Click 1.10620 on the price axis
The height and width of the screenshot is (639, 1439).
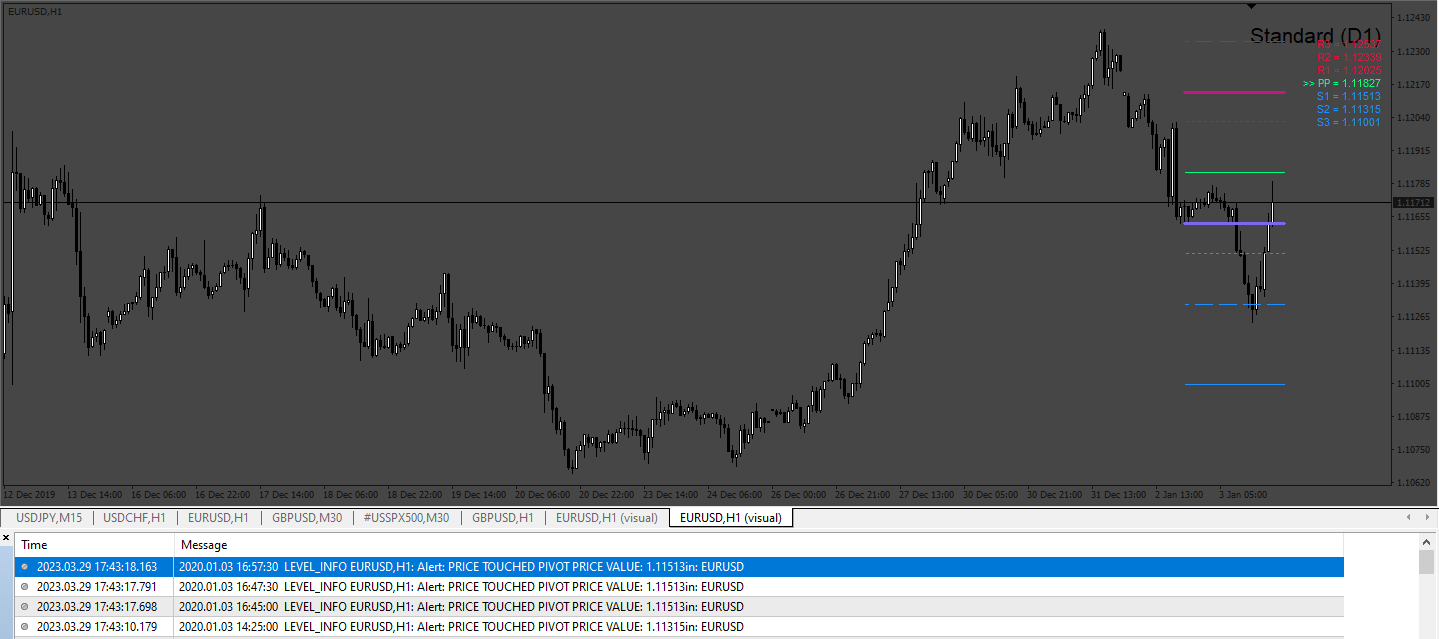(1414, 483)
